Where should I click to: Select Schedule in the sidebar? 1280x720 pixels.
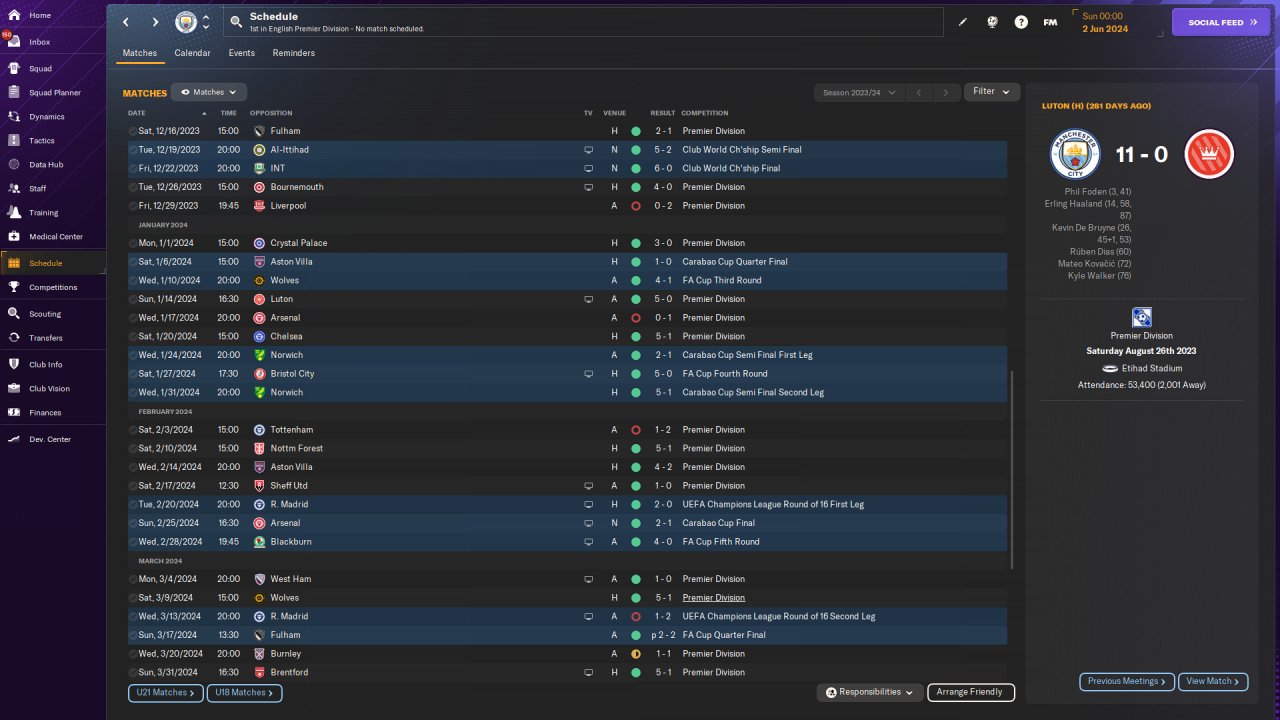[x=52, y=263]
